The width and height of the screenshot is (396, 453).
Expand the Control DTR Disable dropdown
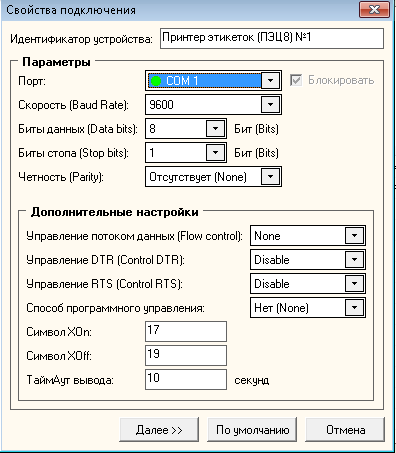coord(354,260)
